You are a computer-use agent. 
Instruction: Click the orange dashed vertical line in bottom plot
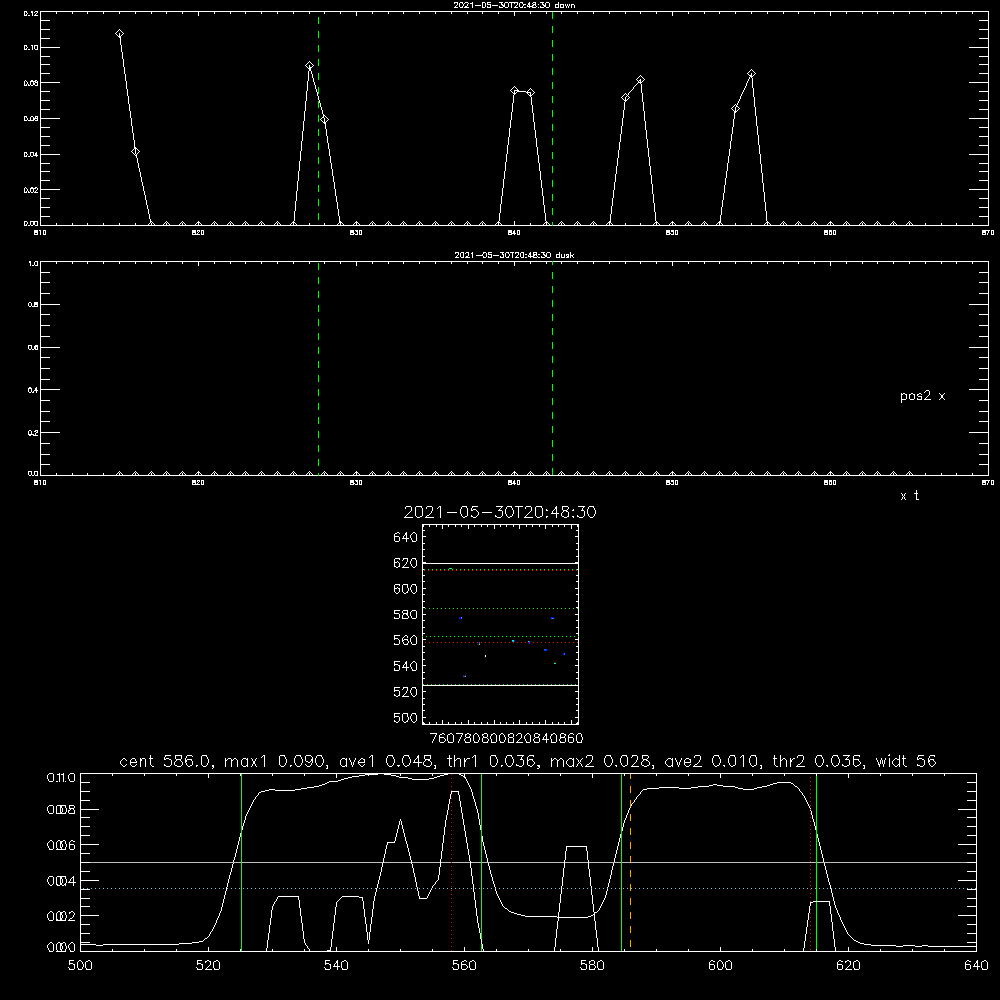coord(630,861)
